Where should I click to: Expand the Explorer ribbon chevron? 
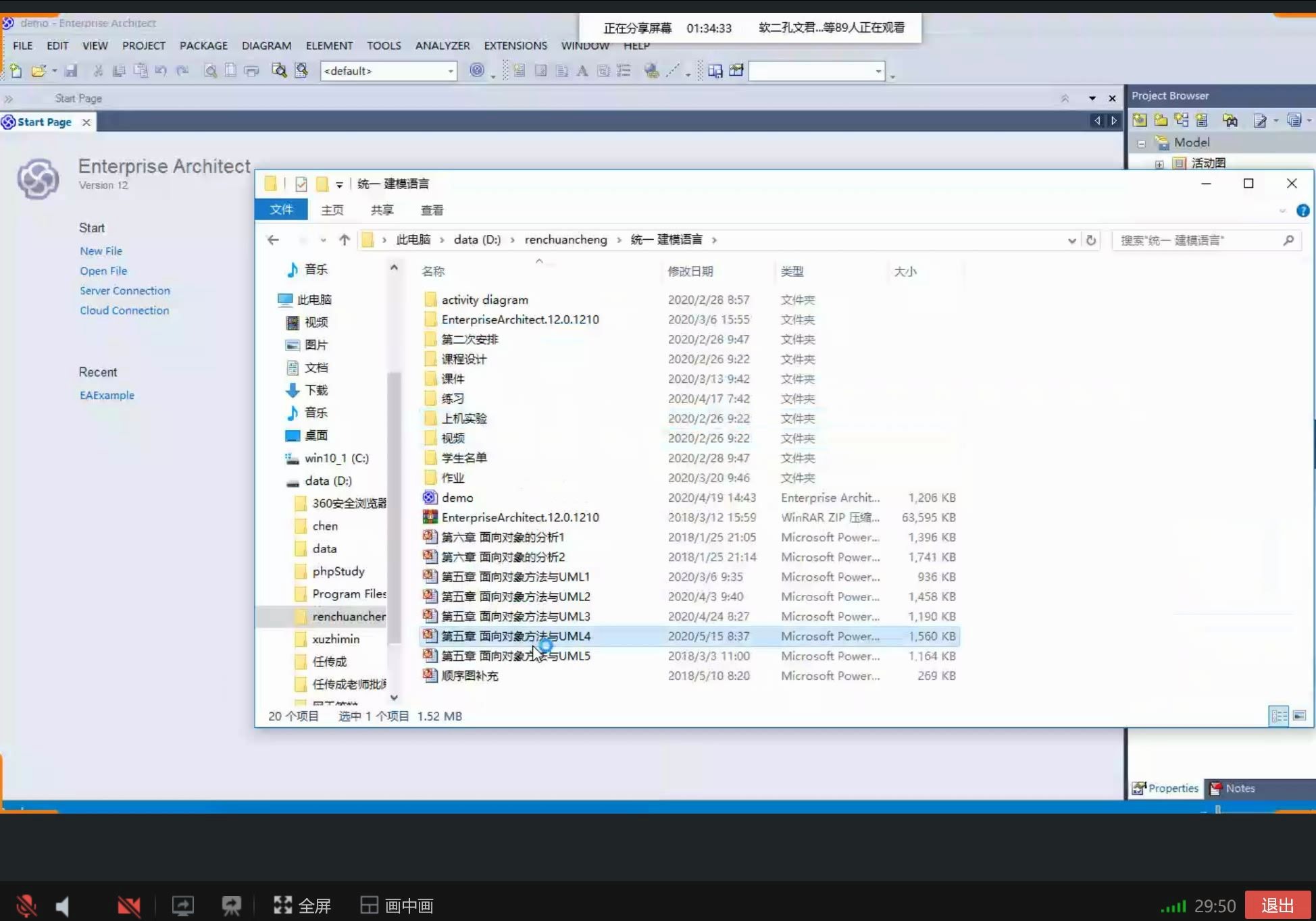click(x=1282, y=211)
